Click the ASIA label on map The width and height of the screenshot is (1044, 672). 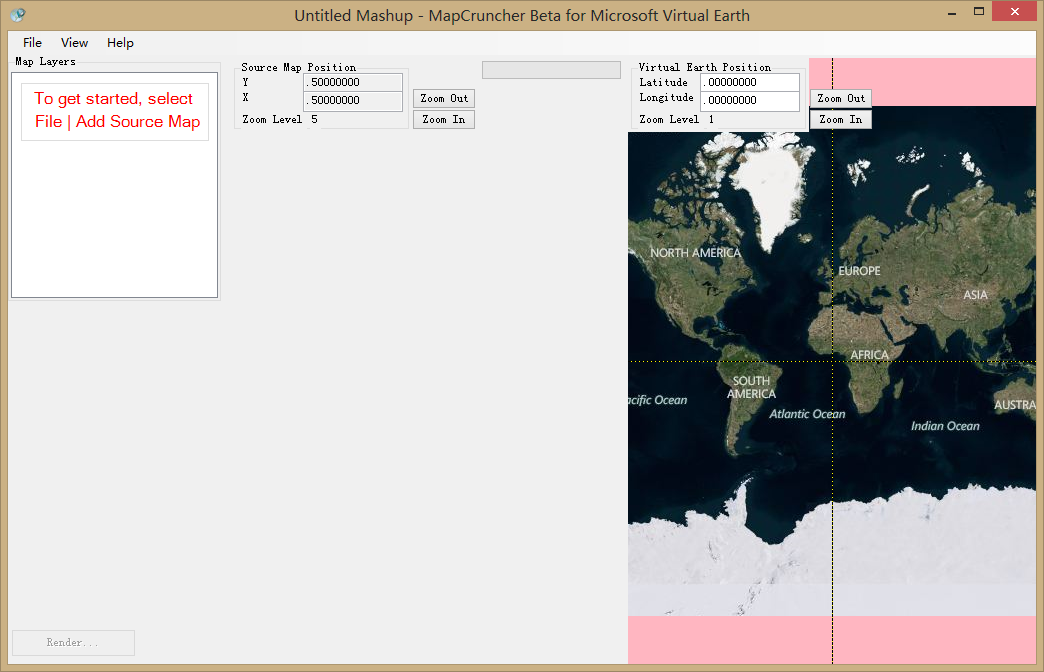[975, 295]
